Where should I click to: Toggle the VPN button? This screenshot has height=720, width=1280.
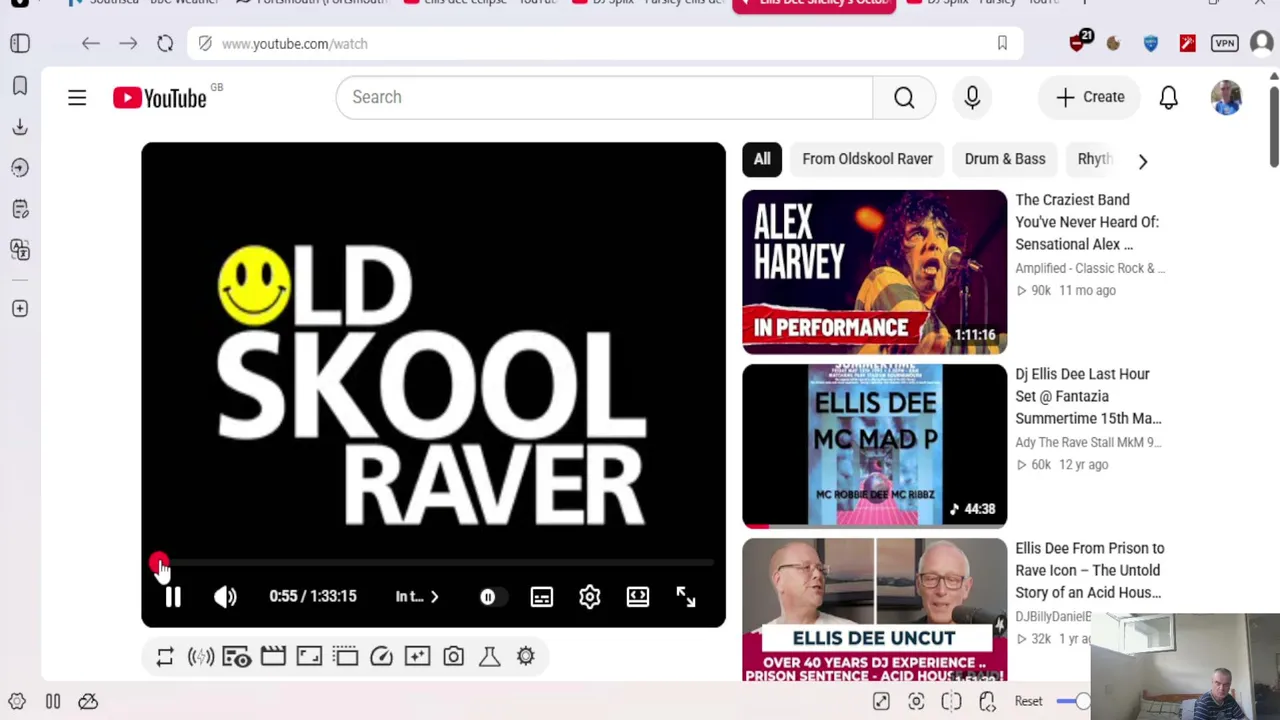coord(1225,43)
